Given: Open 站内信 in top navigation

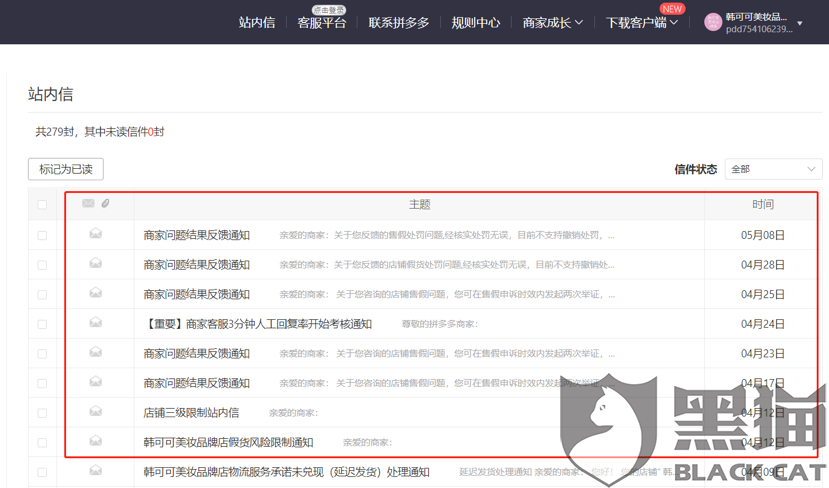Looking at the screenshot, I should (257, 23).
